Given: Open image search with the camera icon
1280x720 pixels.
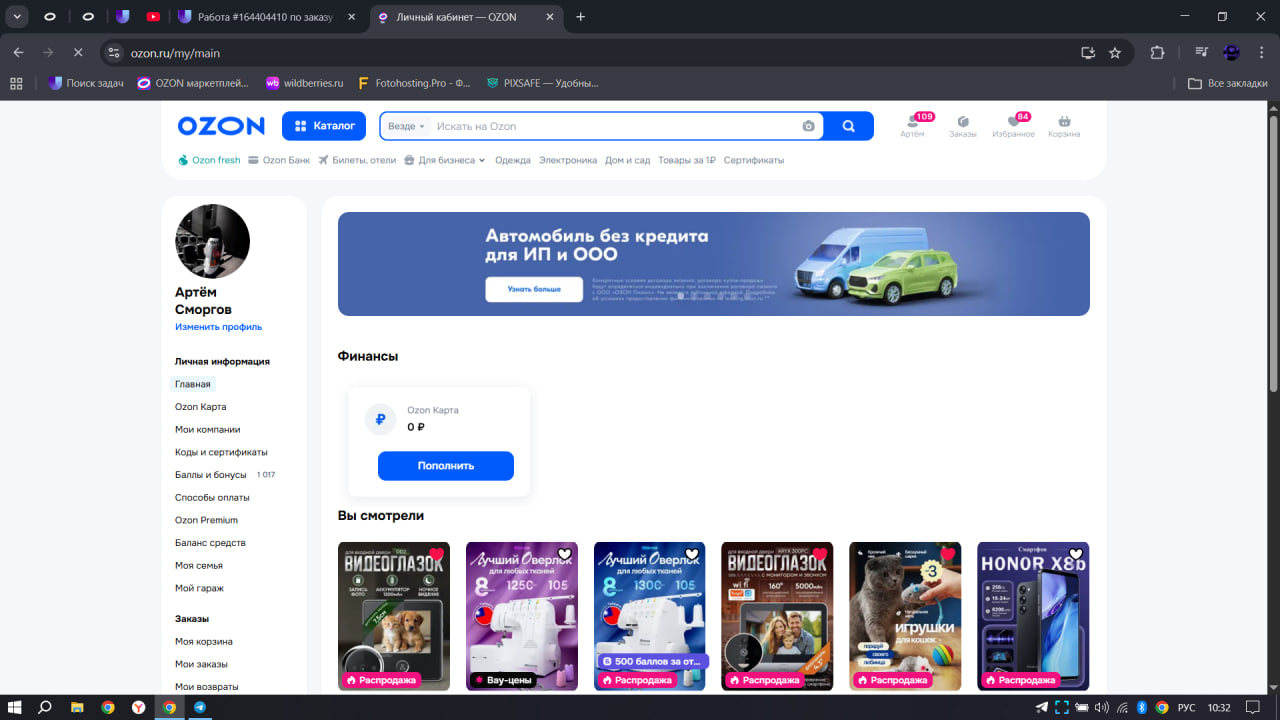Looking at the screenshot, I should pyautogui.click(x=808, y=126).
